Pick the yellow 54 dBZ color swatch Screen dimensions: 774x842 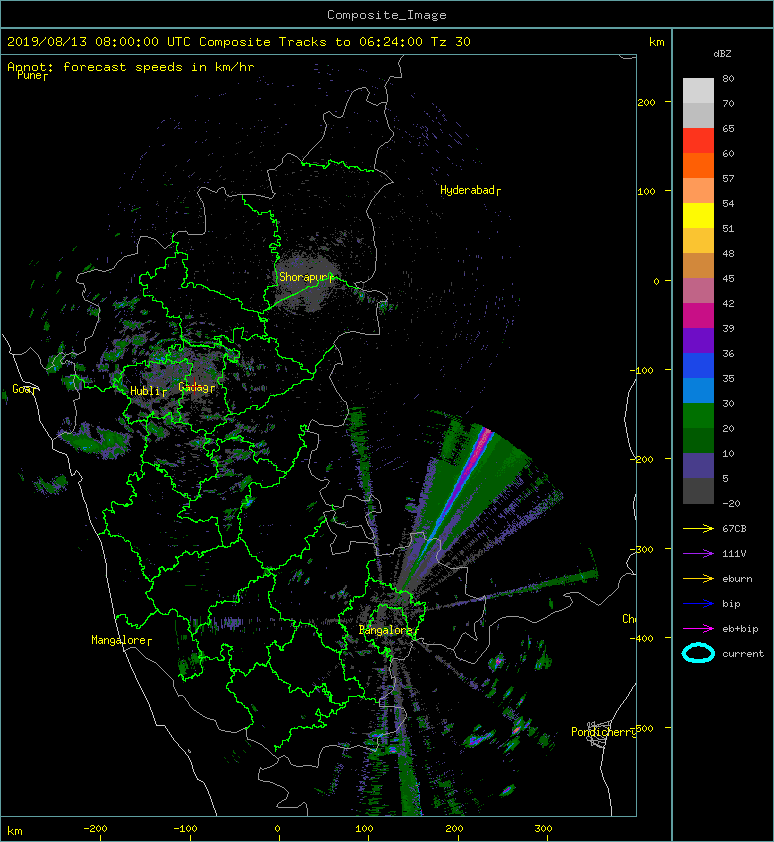[x=698, y=215]
